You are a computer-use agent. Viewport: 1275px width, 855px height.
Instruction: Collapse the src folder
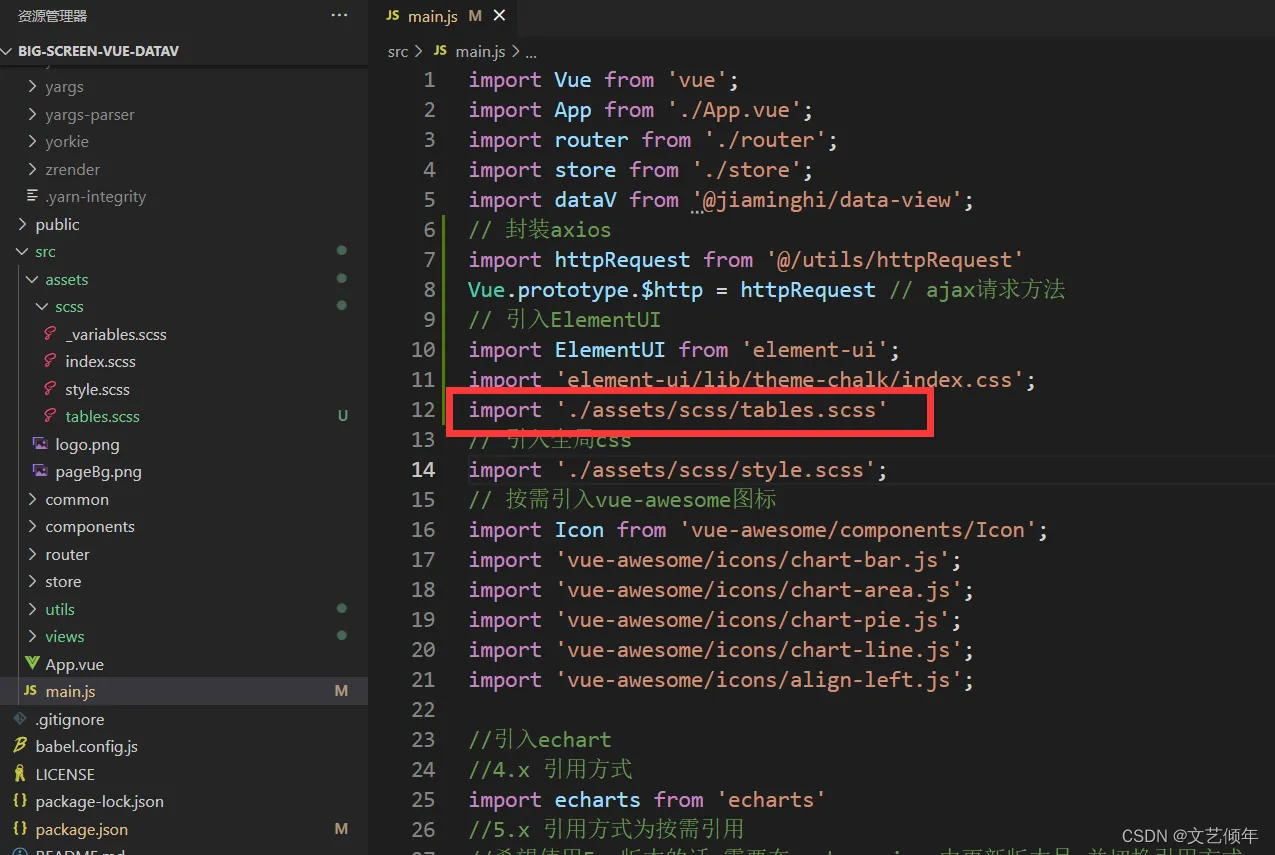(45, 252)
